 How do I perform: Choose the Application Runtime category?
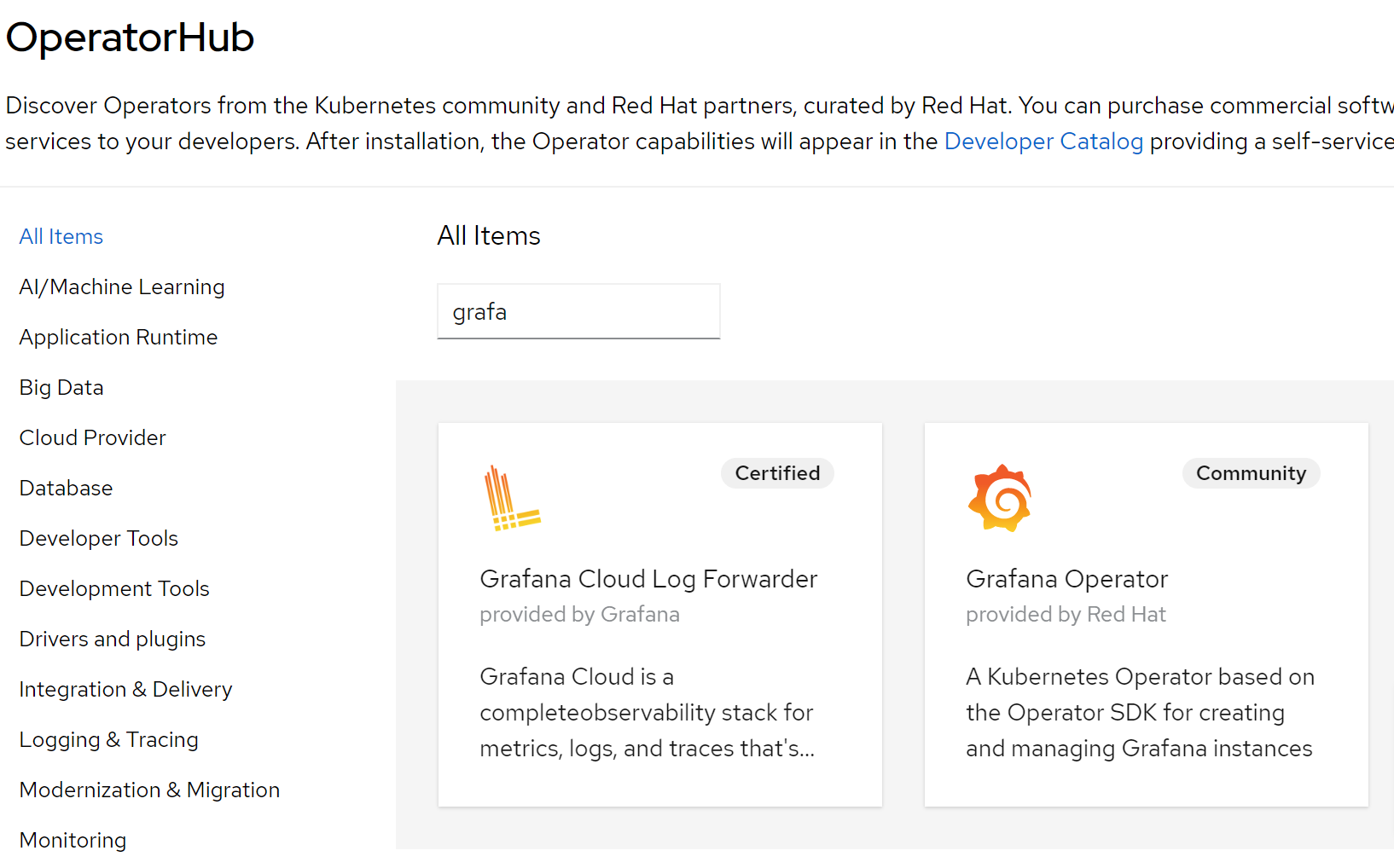119,338
